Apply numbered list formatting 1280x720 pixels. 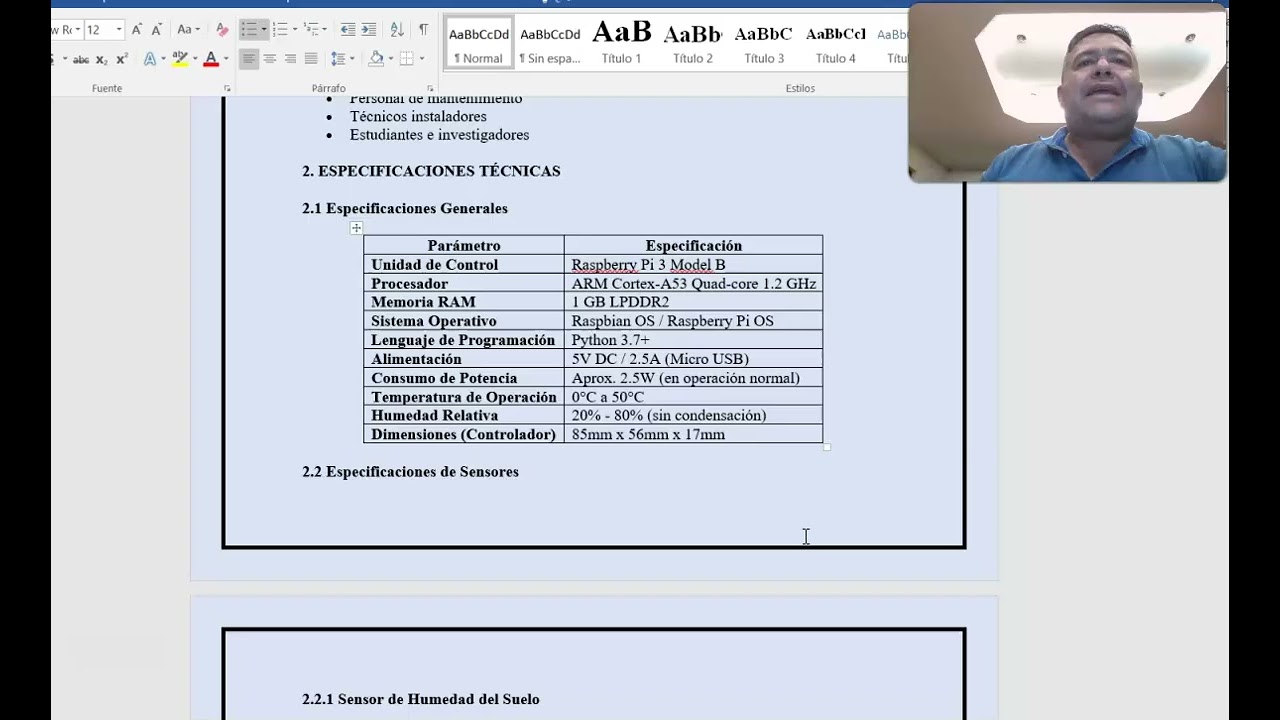click(280, 30)
